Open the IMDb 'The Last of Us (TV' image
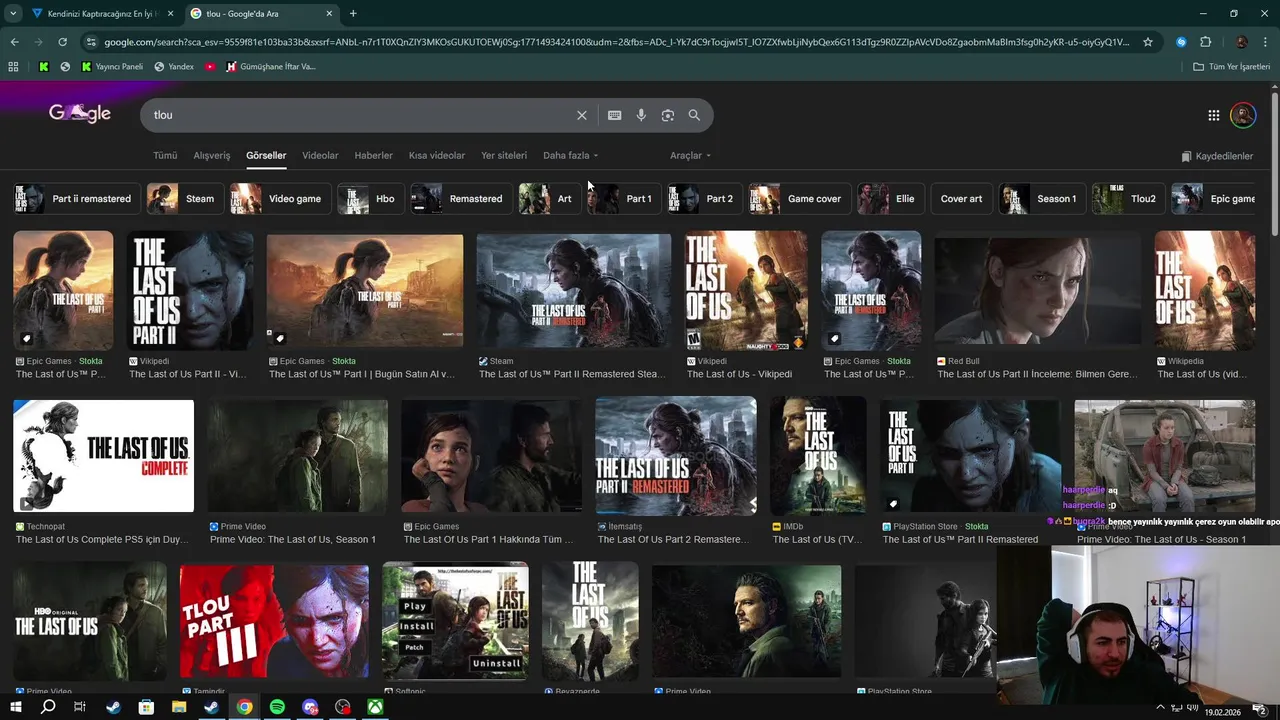This screenshot has width=1280, height=720. tap(818, 456)
